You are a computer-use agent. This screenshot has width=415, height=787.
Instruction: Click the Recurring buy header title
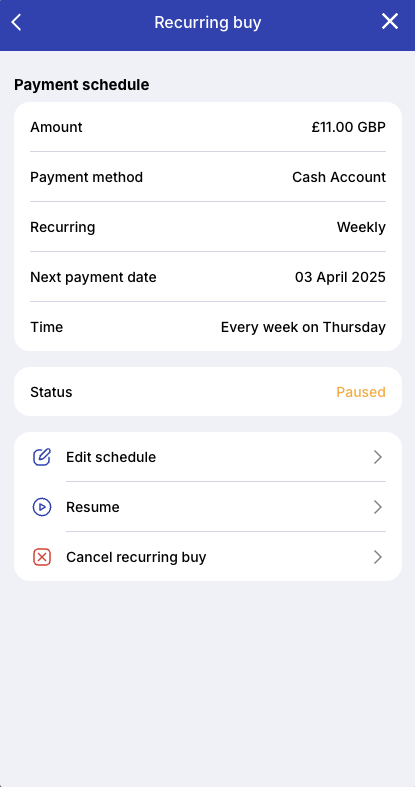208,23
